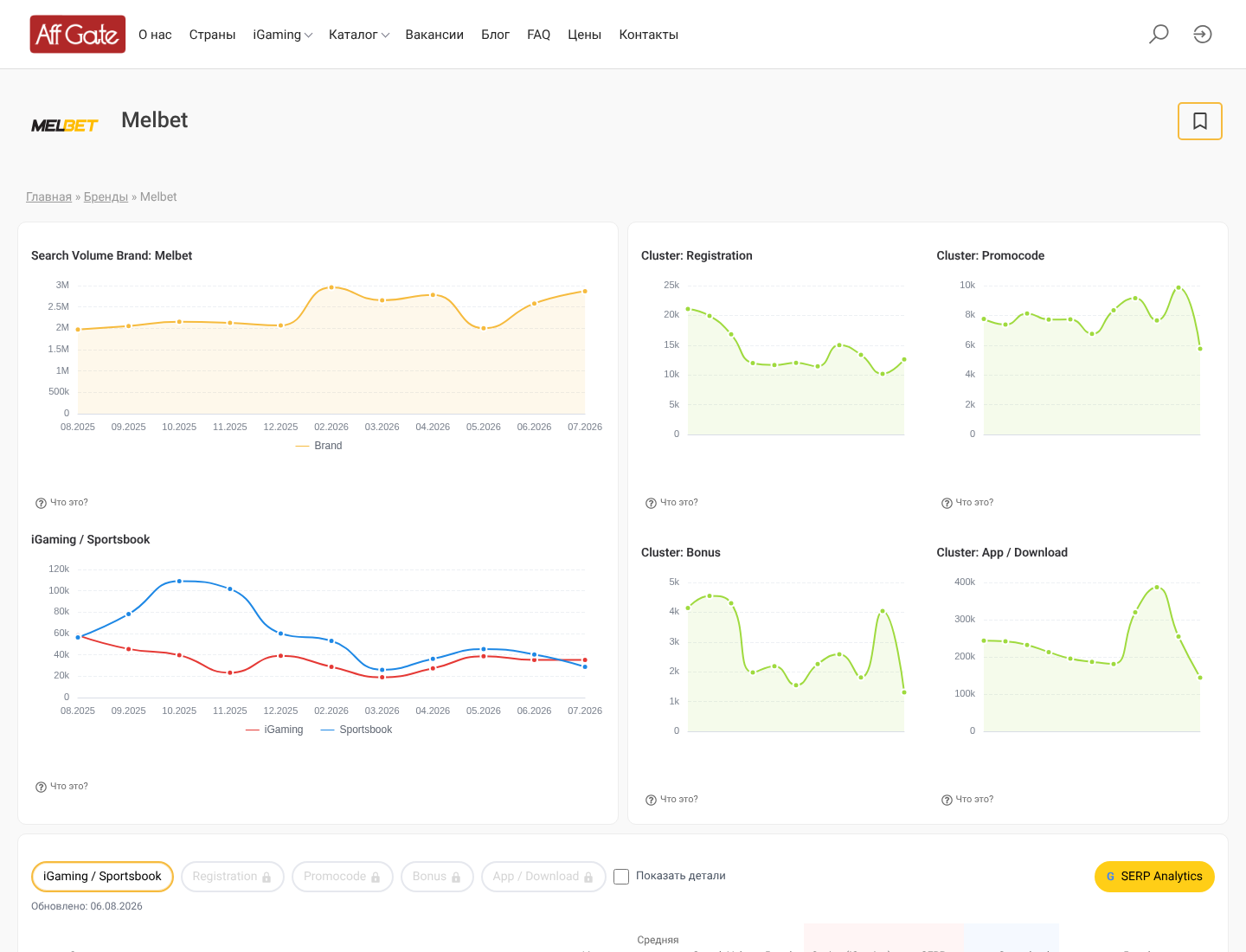This screenshot has height=952, width=1246.
Task: Open SERP Analytics
Action: pos(1154,877)
